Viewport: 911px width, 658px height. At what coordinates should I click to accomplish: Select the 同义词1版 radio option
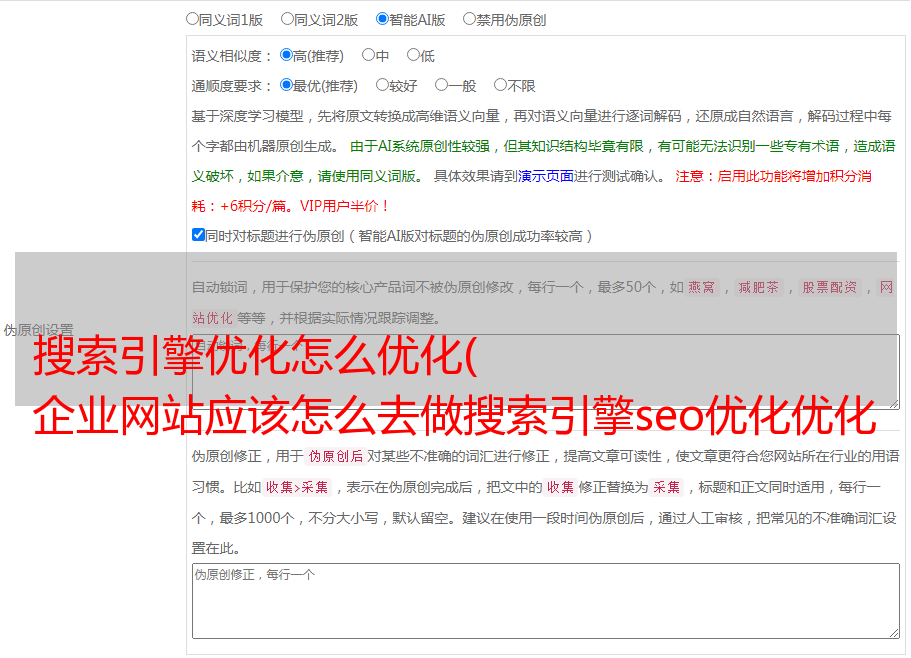click(x=192, y=19)
